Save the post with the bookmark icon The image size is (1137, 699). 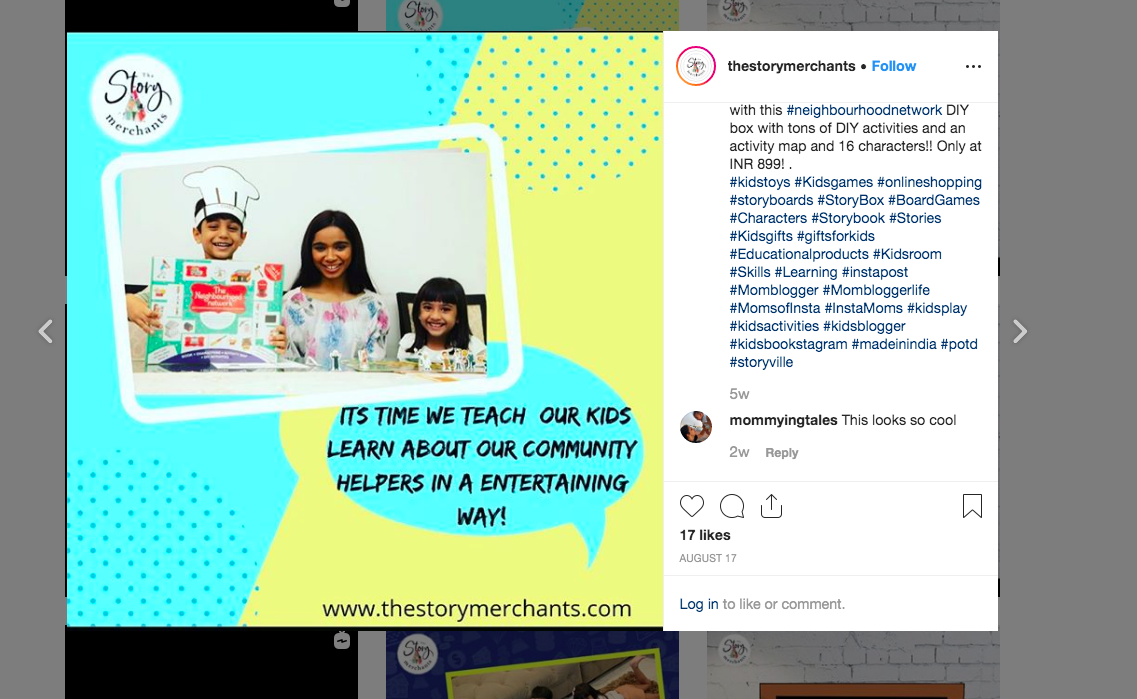(972, 506)
